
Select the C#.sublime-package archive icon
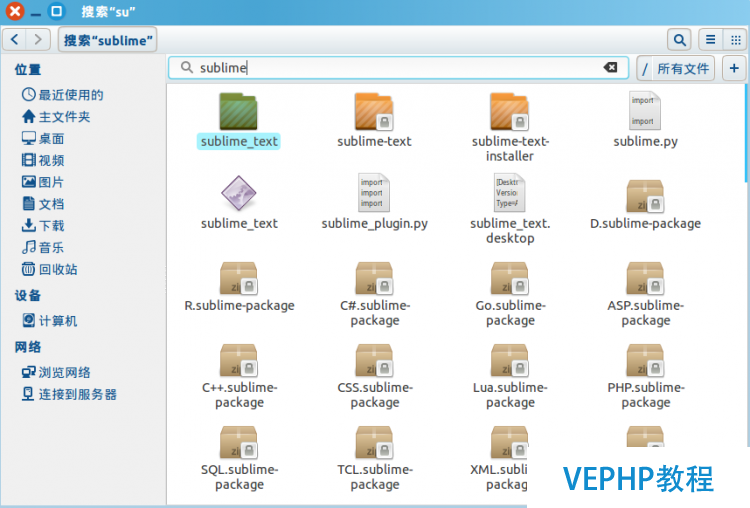tap(374, 278)
